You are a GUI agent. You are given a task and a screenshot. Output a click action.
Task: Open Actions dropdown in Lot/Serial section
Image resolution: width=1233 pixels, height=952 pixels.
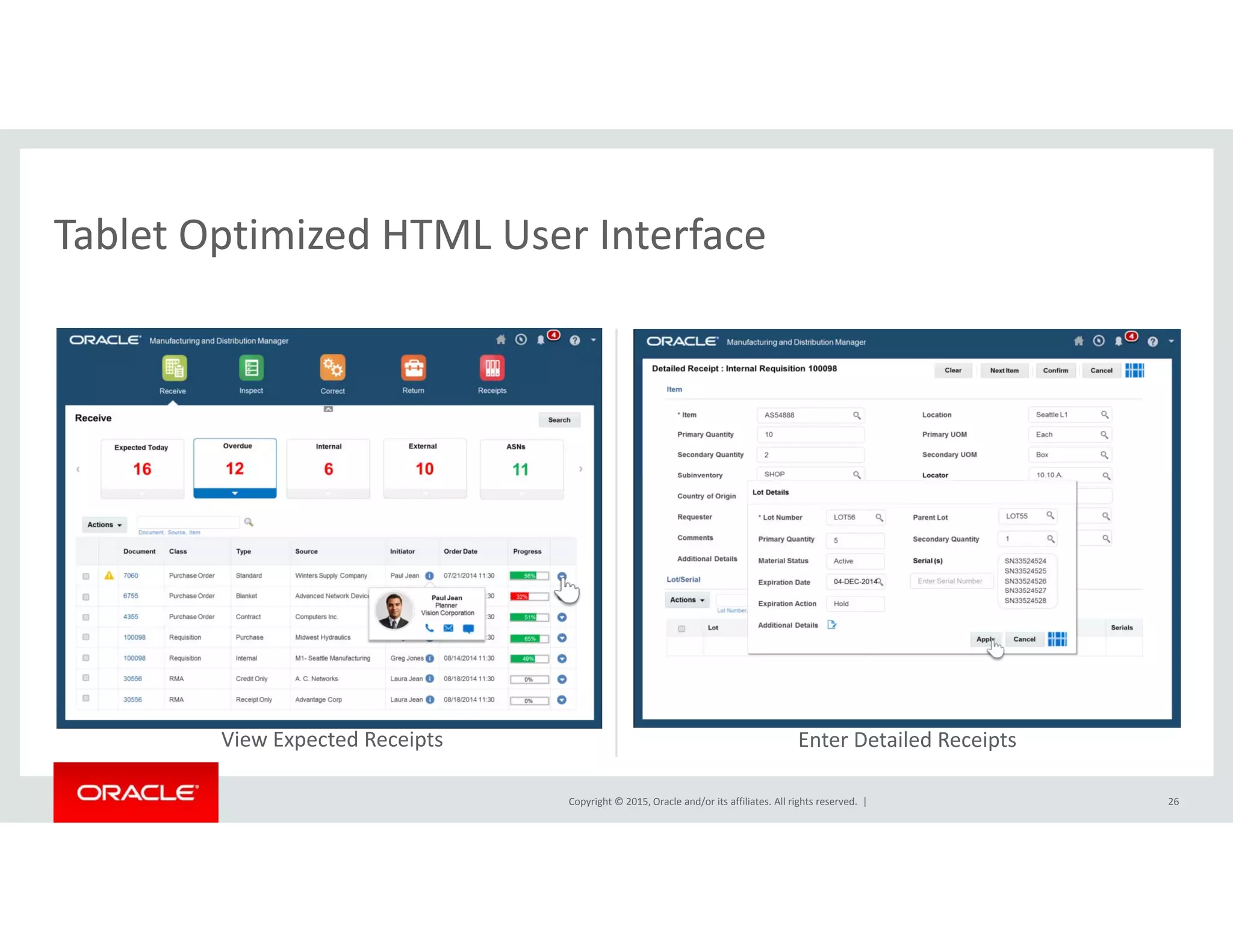coord(688,600)
